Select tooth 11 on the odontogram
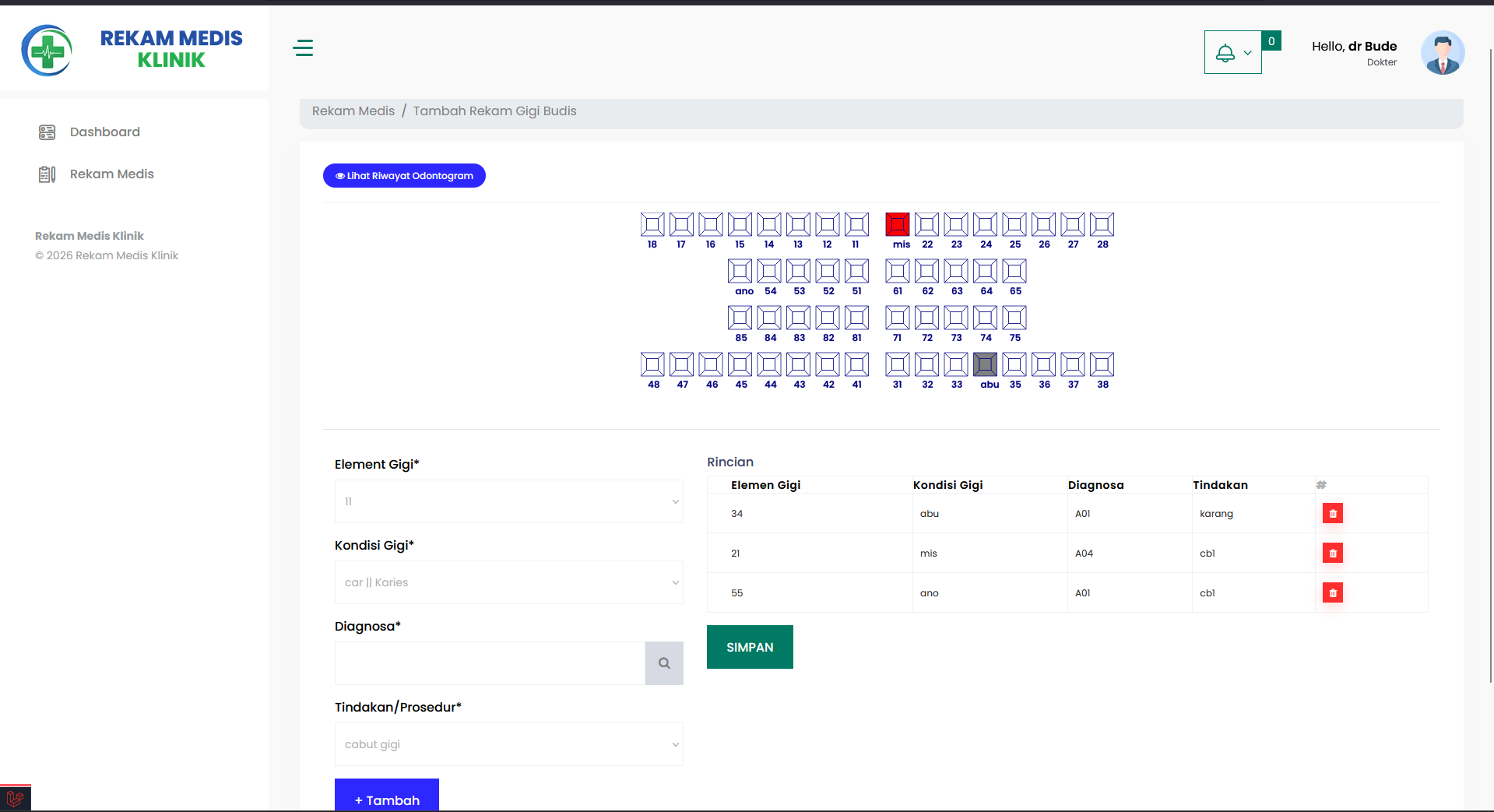The image size is (1494, 812). pyautogui.click(x=856, y=224)
